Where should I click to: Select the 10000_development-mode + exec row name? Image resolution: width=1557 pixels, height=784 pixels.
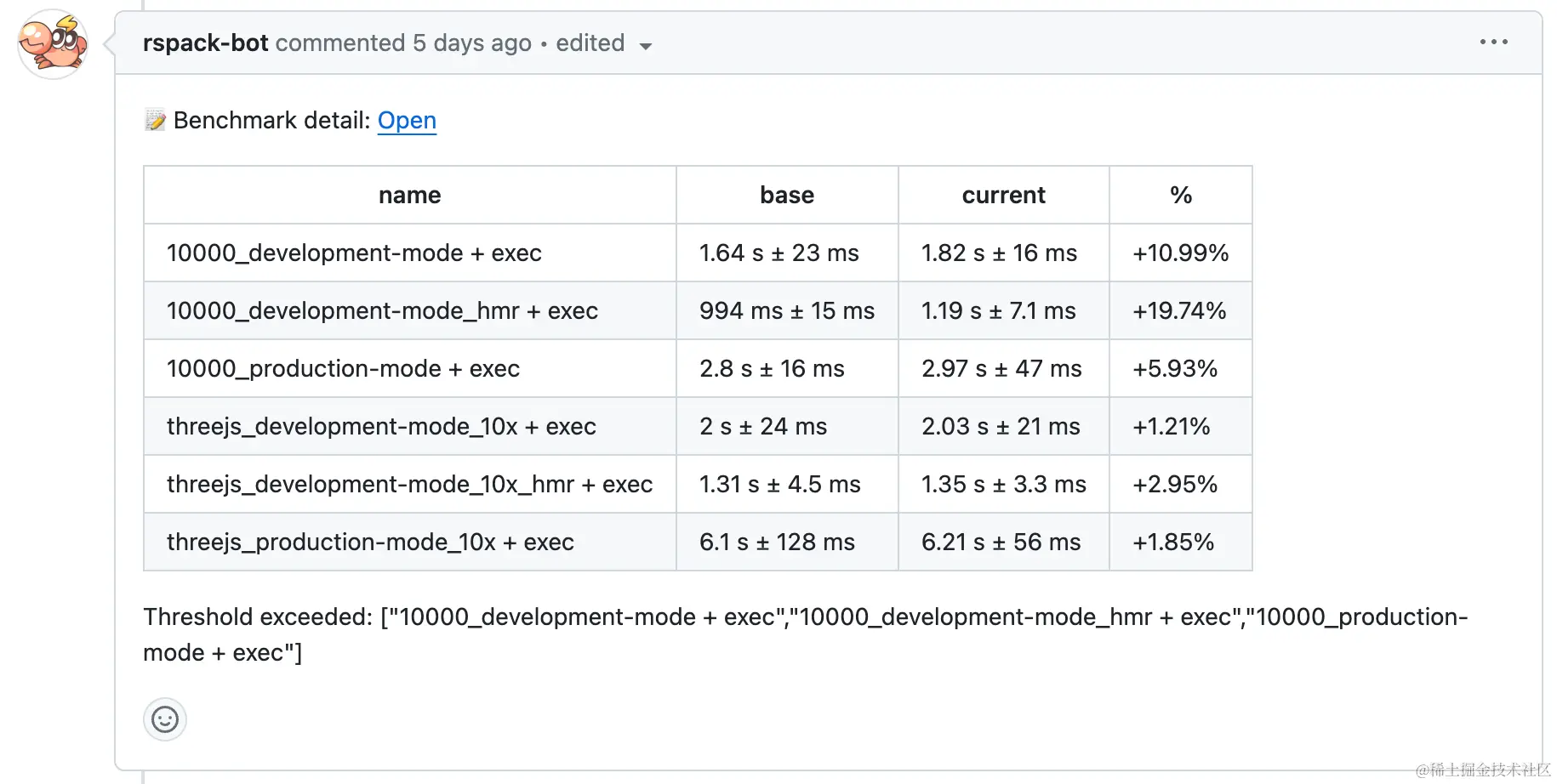354,253
